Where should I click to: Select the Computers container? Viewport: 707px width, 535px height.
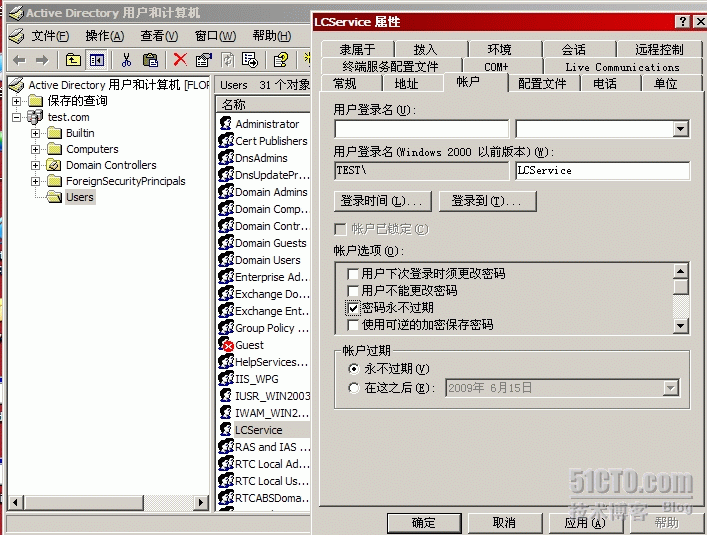click(92, 149)
